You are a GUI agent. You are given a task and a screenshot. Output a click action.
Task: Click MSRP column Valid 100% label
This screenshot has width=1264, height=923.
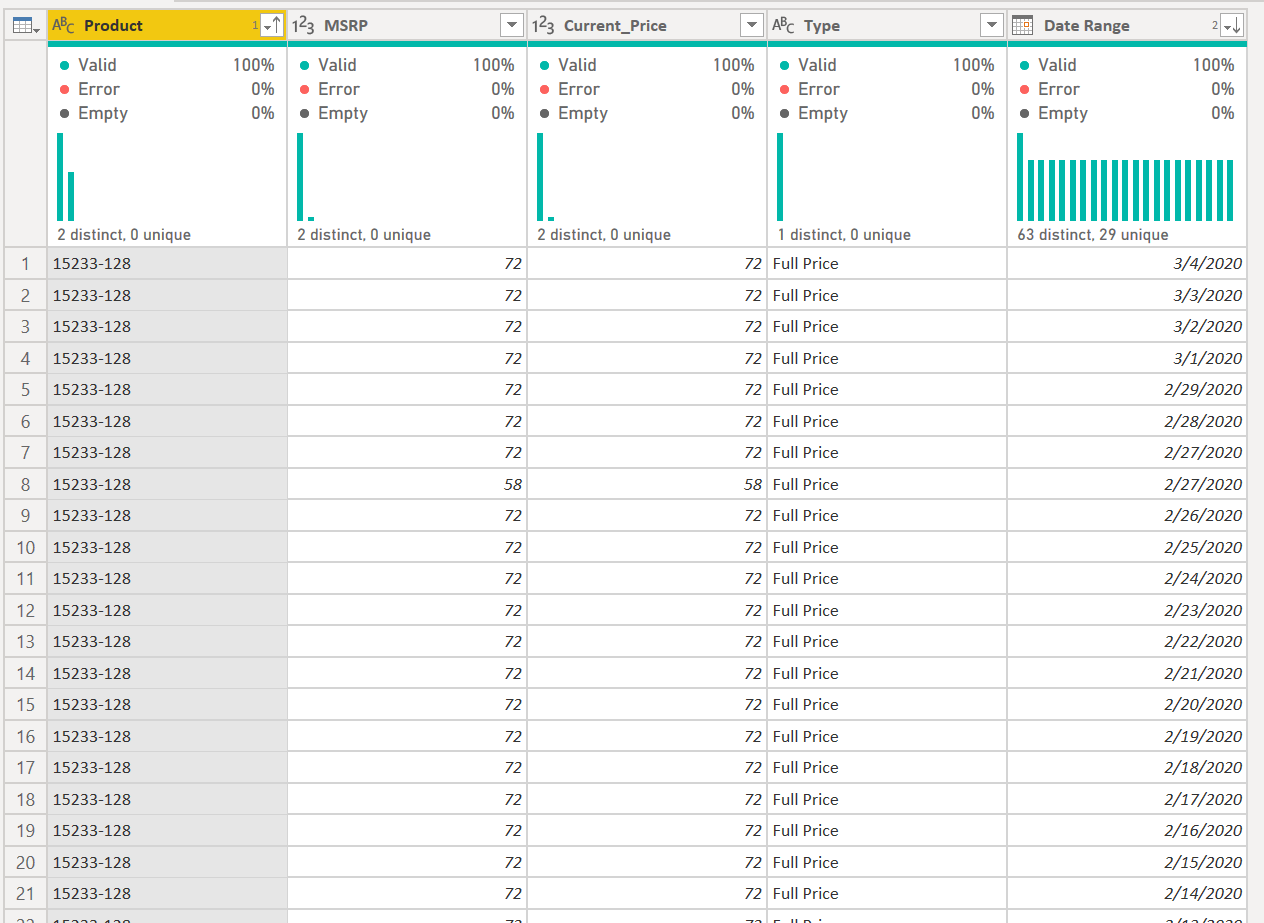pyautogui.click(x=407, y=65)
